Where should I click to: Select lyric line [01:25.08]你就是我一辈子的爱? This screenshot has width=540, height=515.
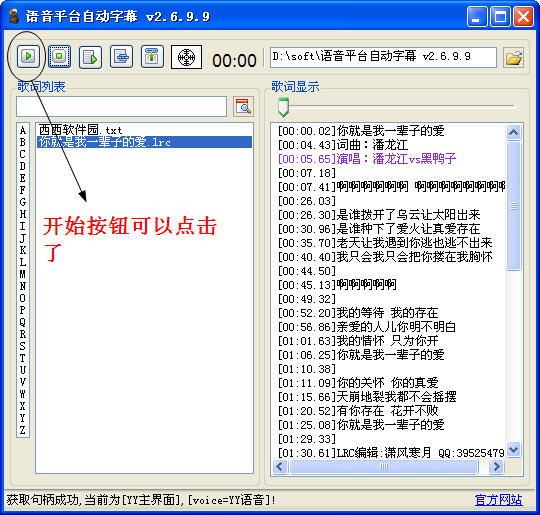pos(361,425)
